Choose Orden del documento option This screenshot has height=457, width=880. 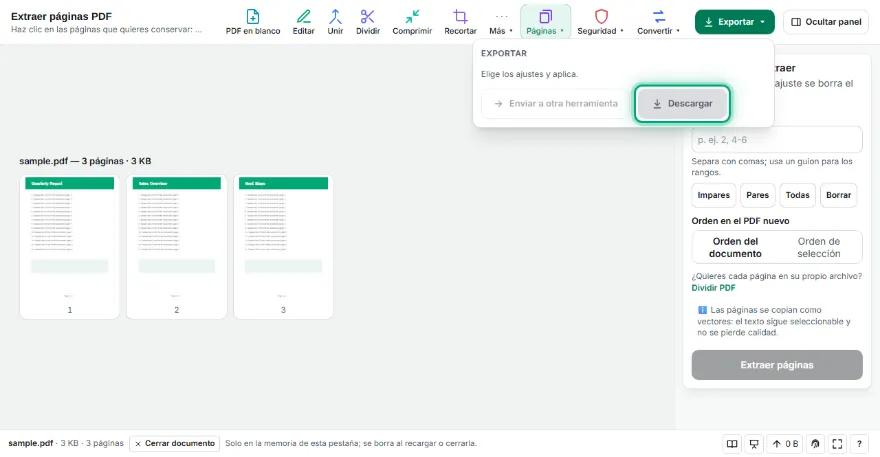735,247
